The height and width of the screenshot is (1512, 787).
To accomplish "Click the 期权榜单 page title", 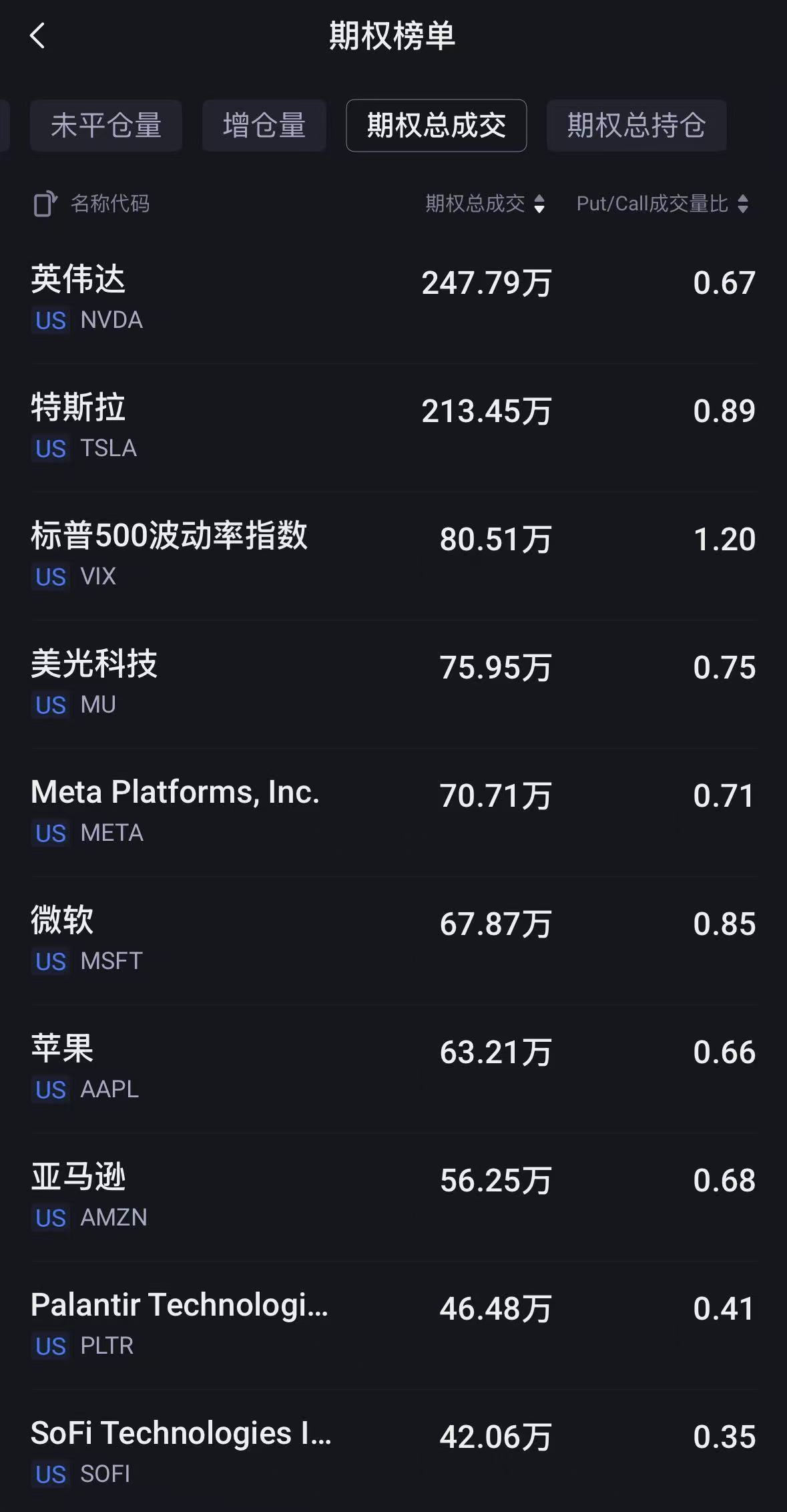I will [392, 36].
